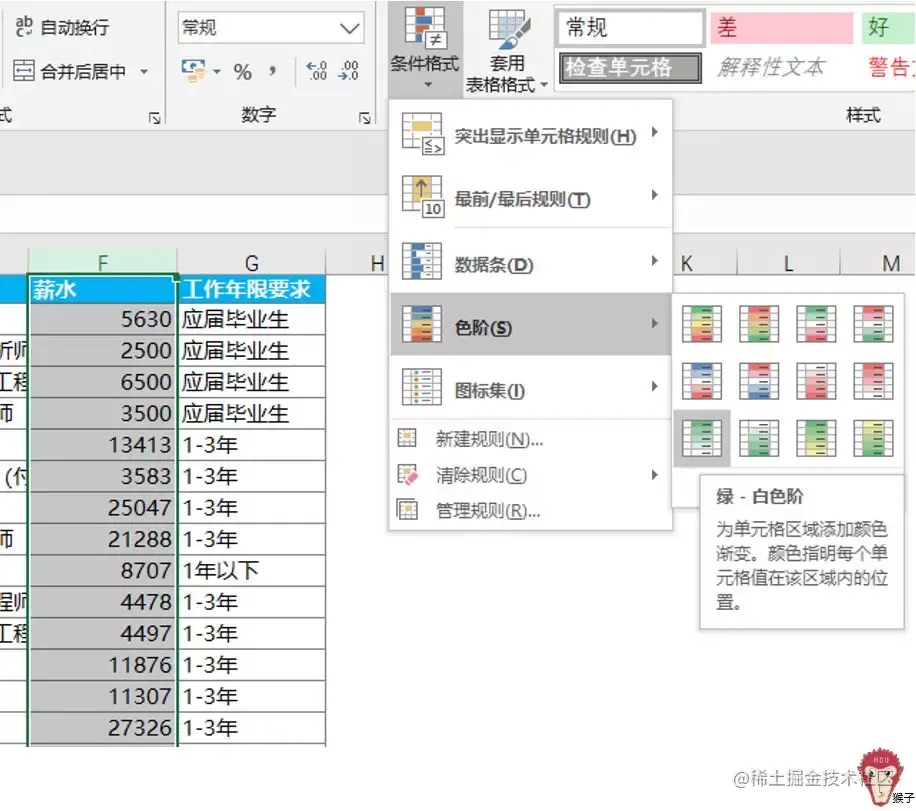
Task: Toggle 自动换行 wrap text
Action: [62, 27]
